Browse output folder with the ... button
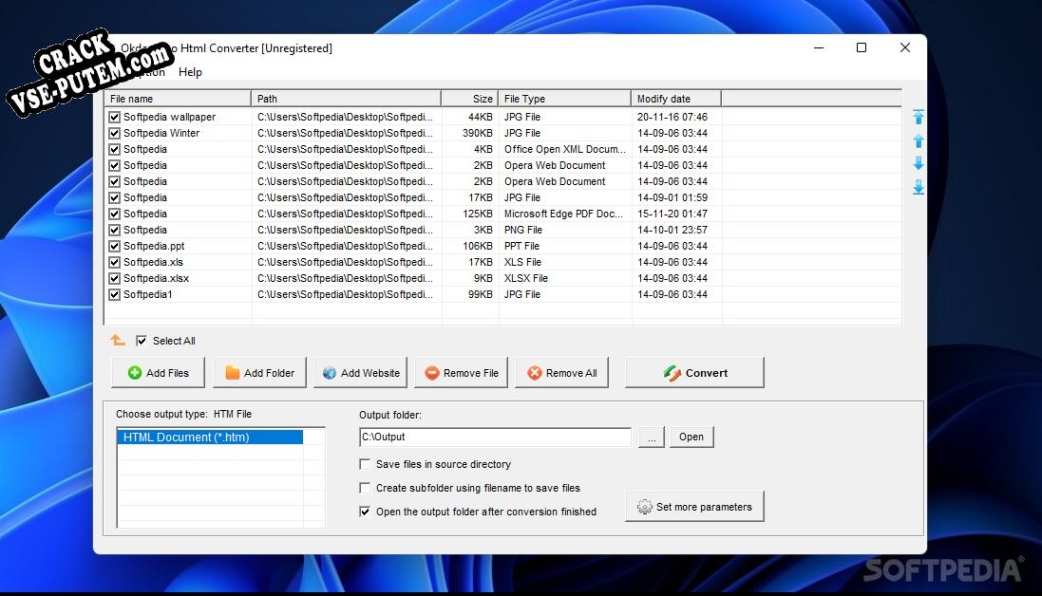Image resolution: width=1042 pixels, height=596 pixels. pyautogui.click(x=650, y=437)
